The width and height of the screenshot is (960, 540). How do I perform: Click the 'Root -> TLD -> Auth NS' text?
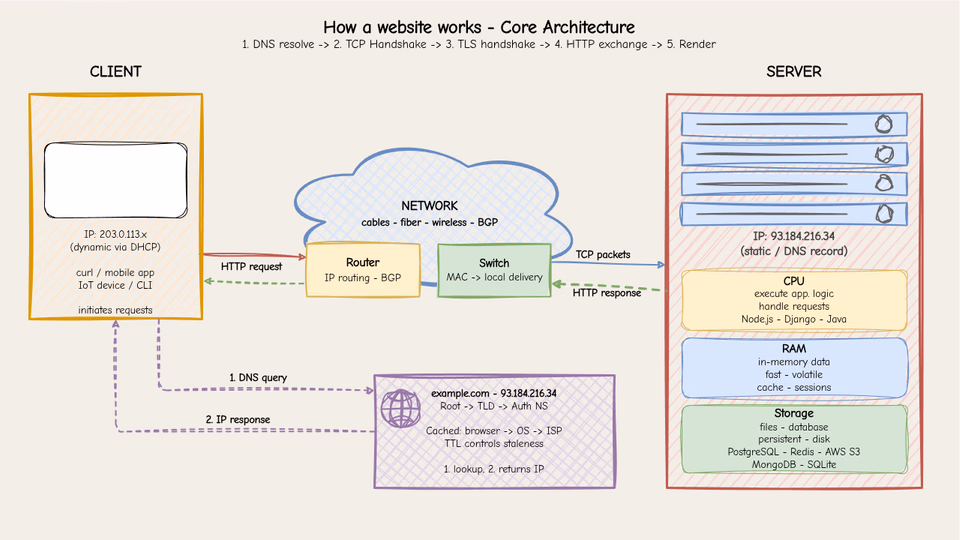(494, 406)
